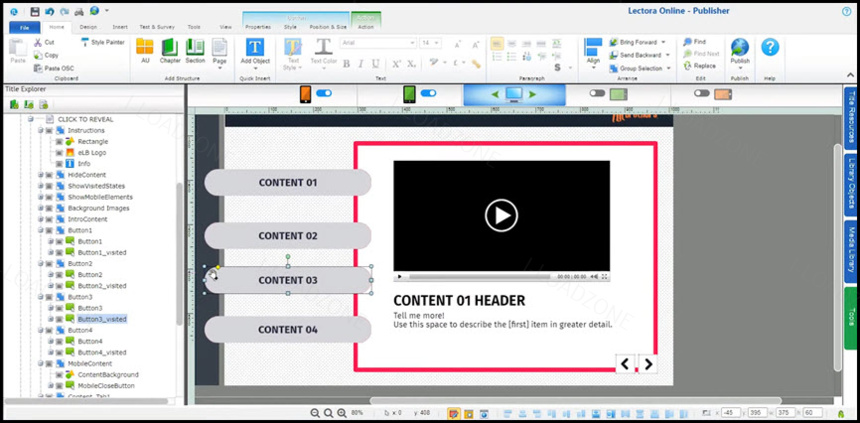Screen dimensions: 860x423
Task: Collapse the Button3 group in Title Explorer
Action: pos(41,297)
